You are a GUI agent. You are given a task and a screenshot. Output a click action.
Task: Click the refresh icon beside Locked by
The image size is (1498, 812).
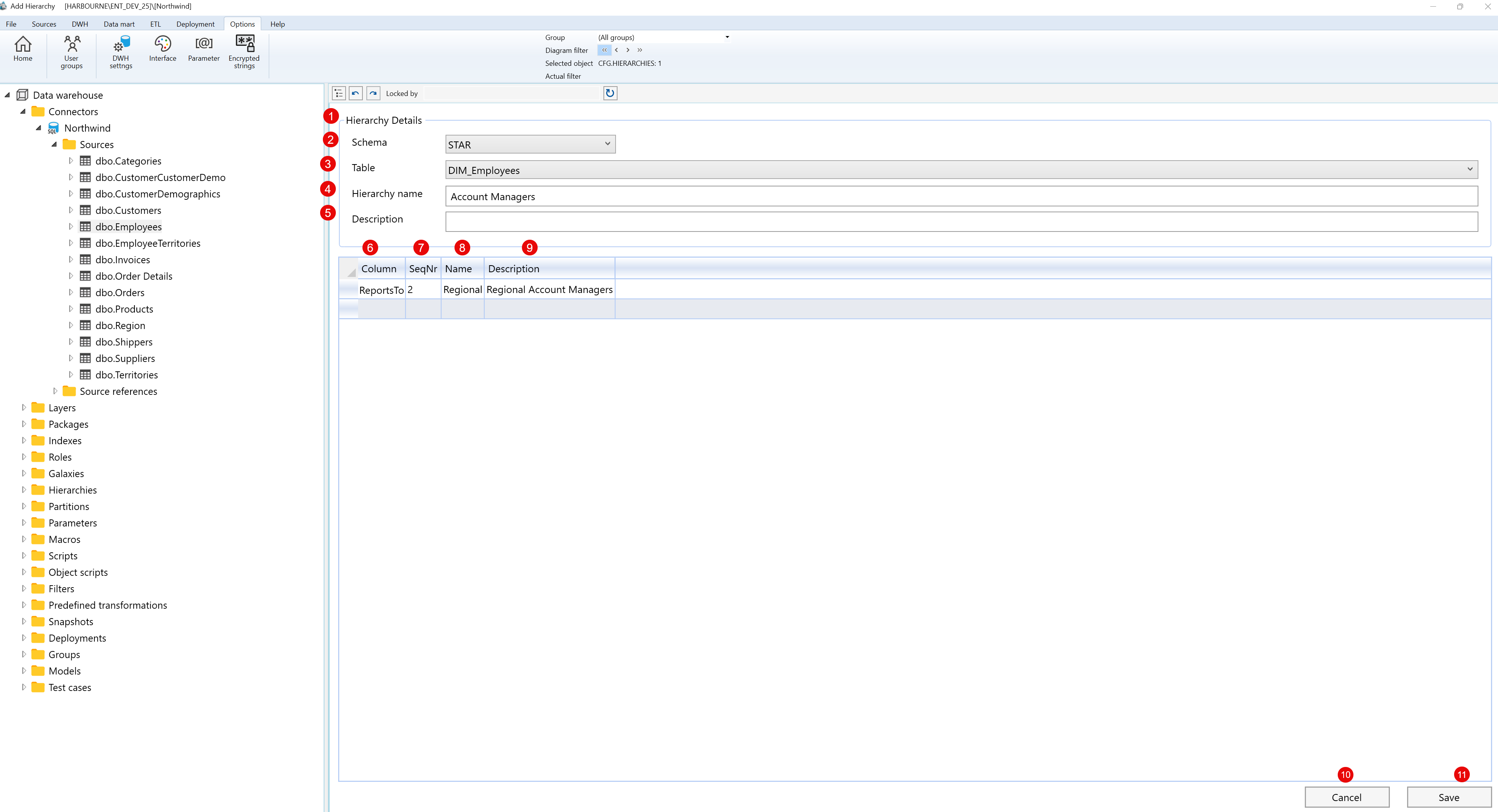[x=610, y=93]
